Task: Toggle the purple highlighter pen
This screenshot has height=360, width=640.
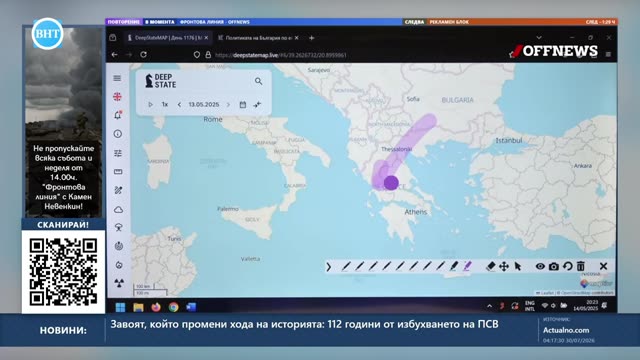Action: click(x=467, y=267)
